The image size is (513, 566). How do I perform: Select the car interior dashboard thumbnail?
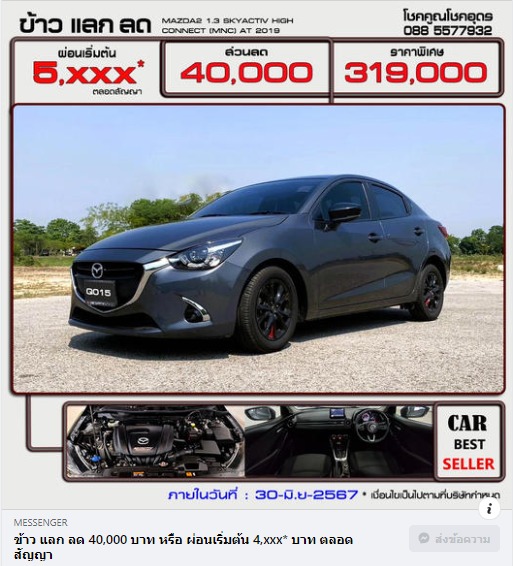[339, 440]
